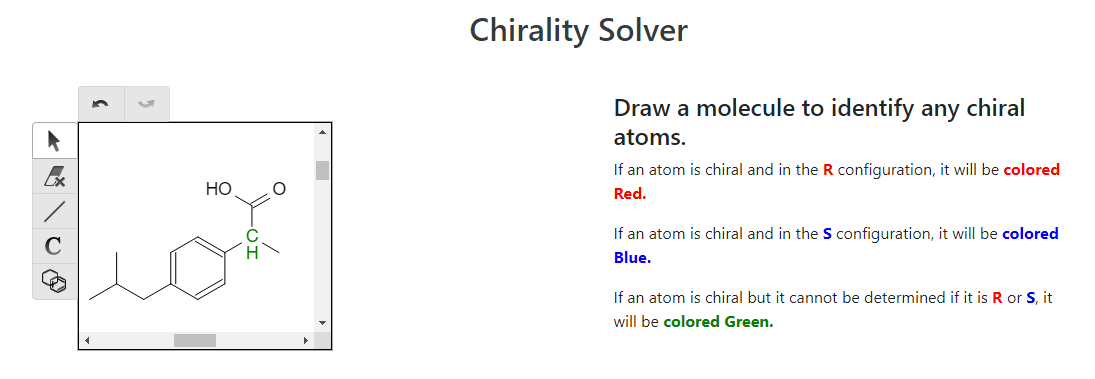1095x379 pixels.
Task: Click the canvas scroll up arrow
Action: (x=322, y=131)
